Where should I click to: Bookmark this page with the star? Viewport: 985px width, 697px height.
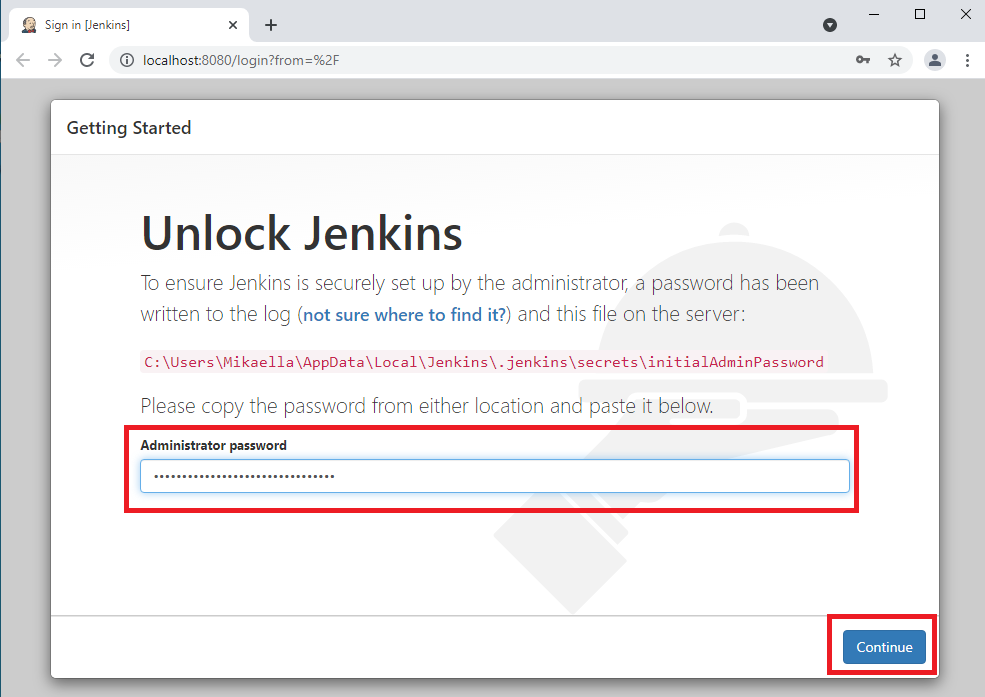pyautogui.click(x=895, y=60)
